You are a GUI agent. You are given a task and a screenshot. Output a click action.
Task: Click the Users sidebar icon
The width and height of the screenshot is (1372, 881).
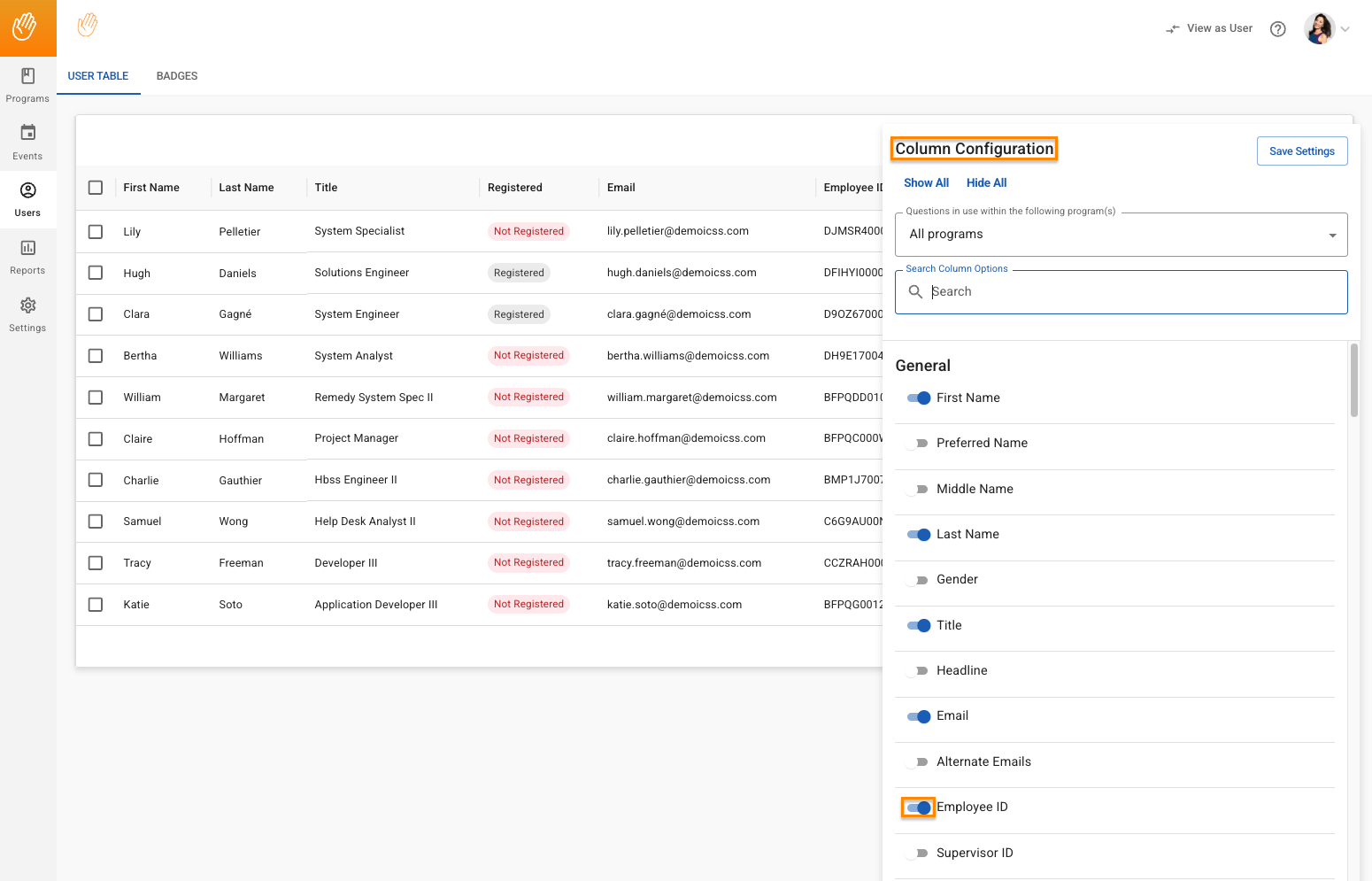click(x=27, y=191)
